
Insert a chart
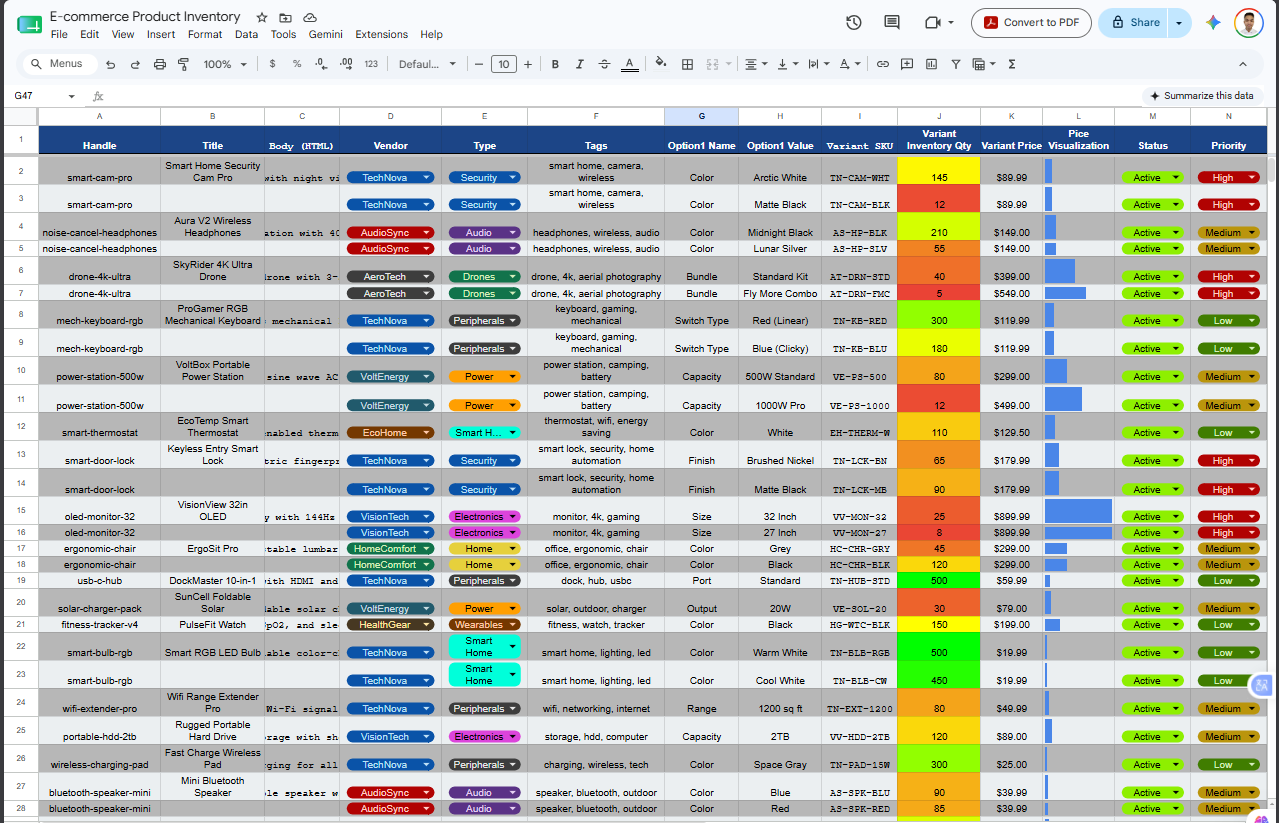point(932,64)
